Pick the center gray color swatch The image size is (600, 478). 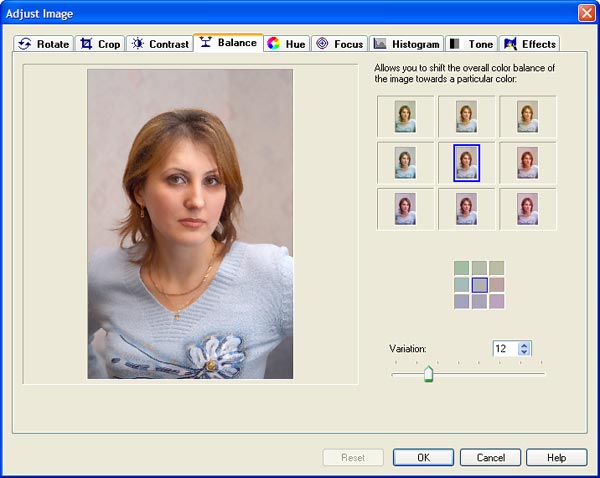pyautogui.click(x=479, y=285)
